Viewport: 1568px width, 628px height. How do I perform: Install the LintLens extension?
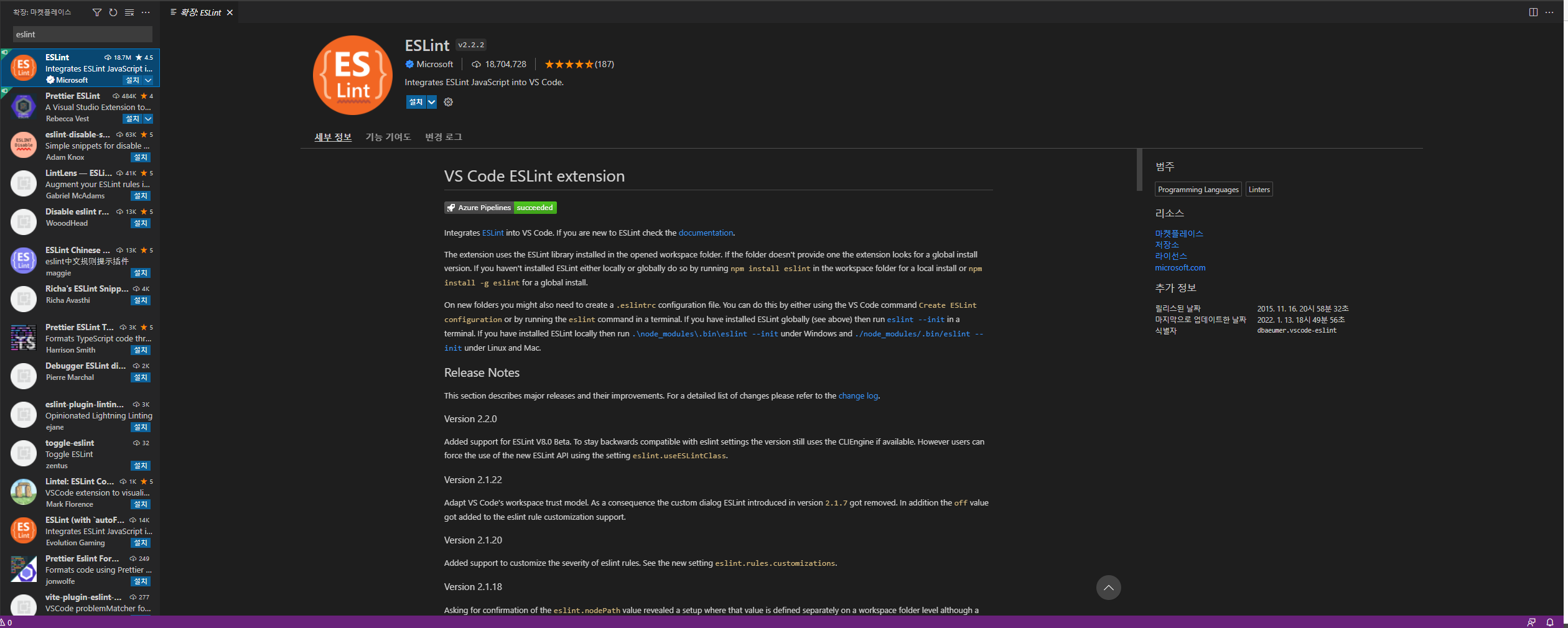[141, 196]
